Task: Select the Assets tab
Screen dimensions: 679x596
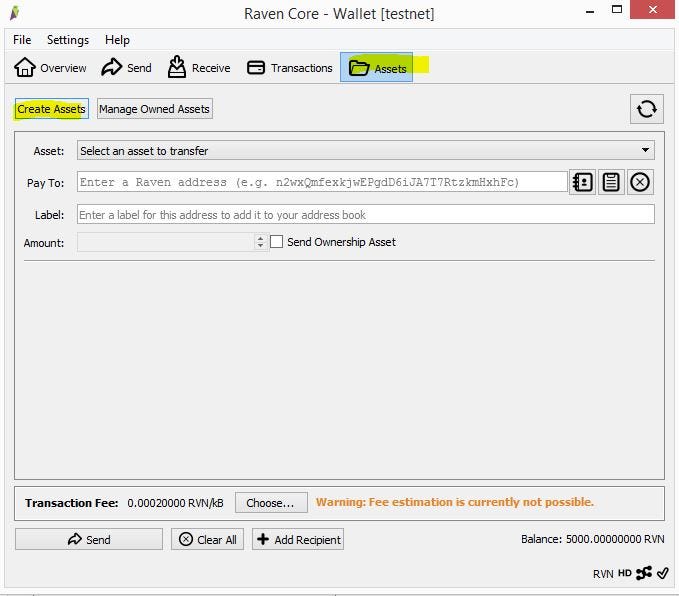Action: tap(376, 68)
